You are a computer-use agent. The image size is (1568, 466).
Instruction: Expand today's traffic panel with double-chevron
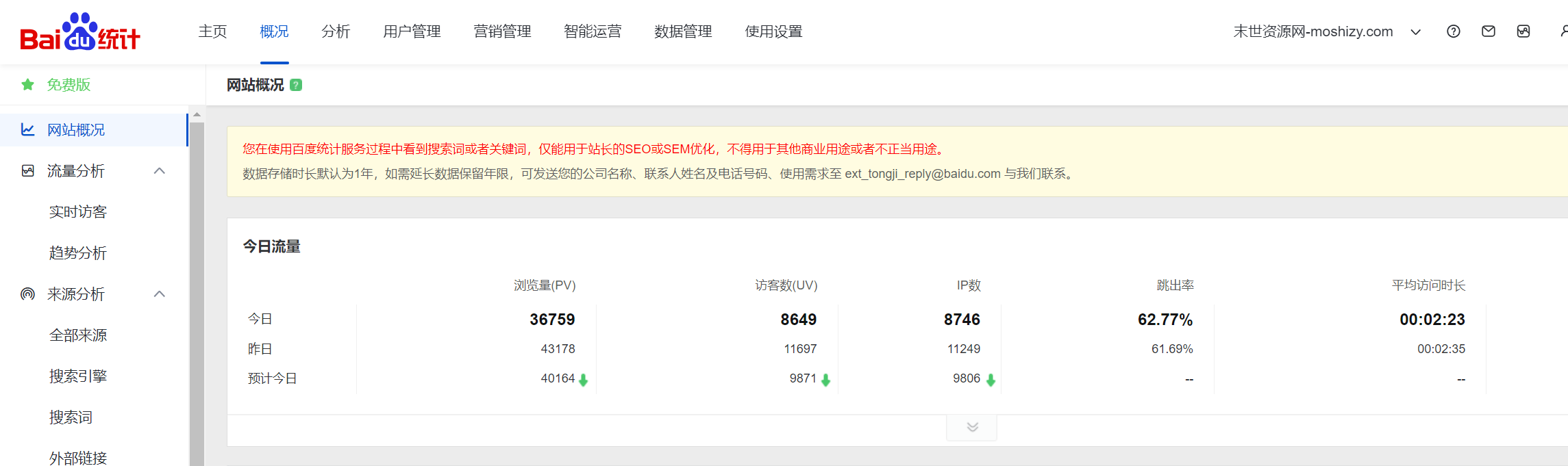click(971, 427)
